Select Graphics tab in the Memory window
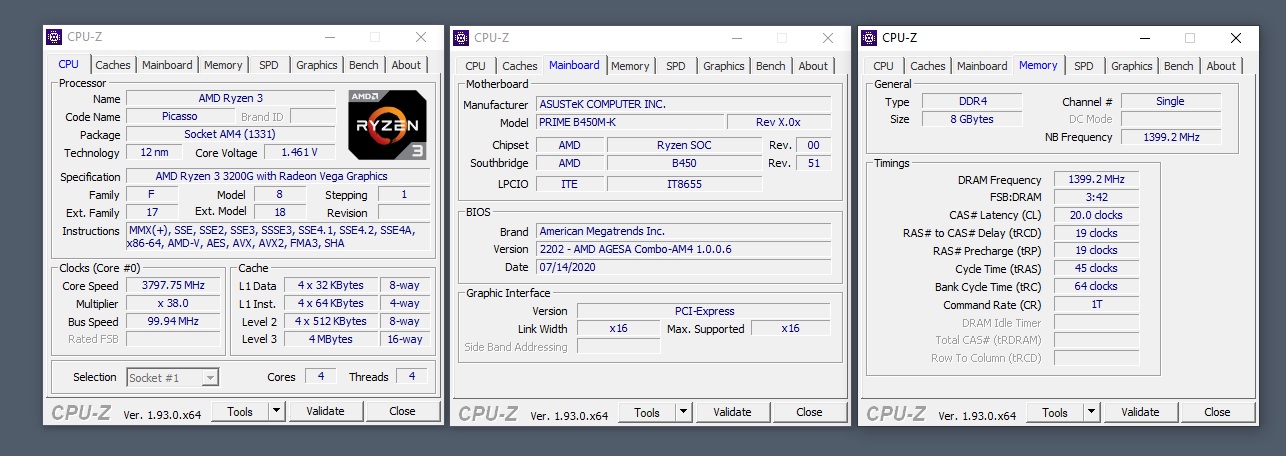The width and height of the screenshot is (1286, 456). pos(1131,66)
